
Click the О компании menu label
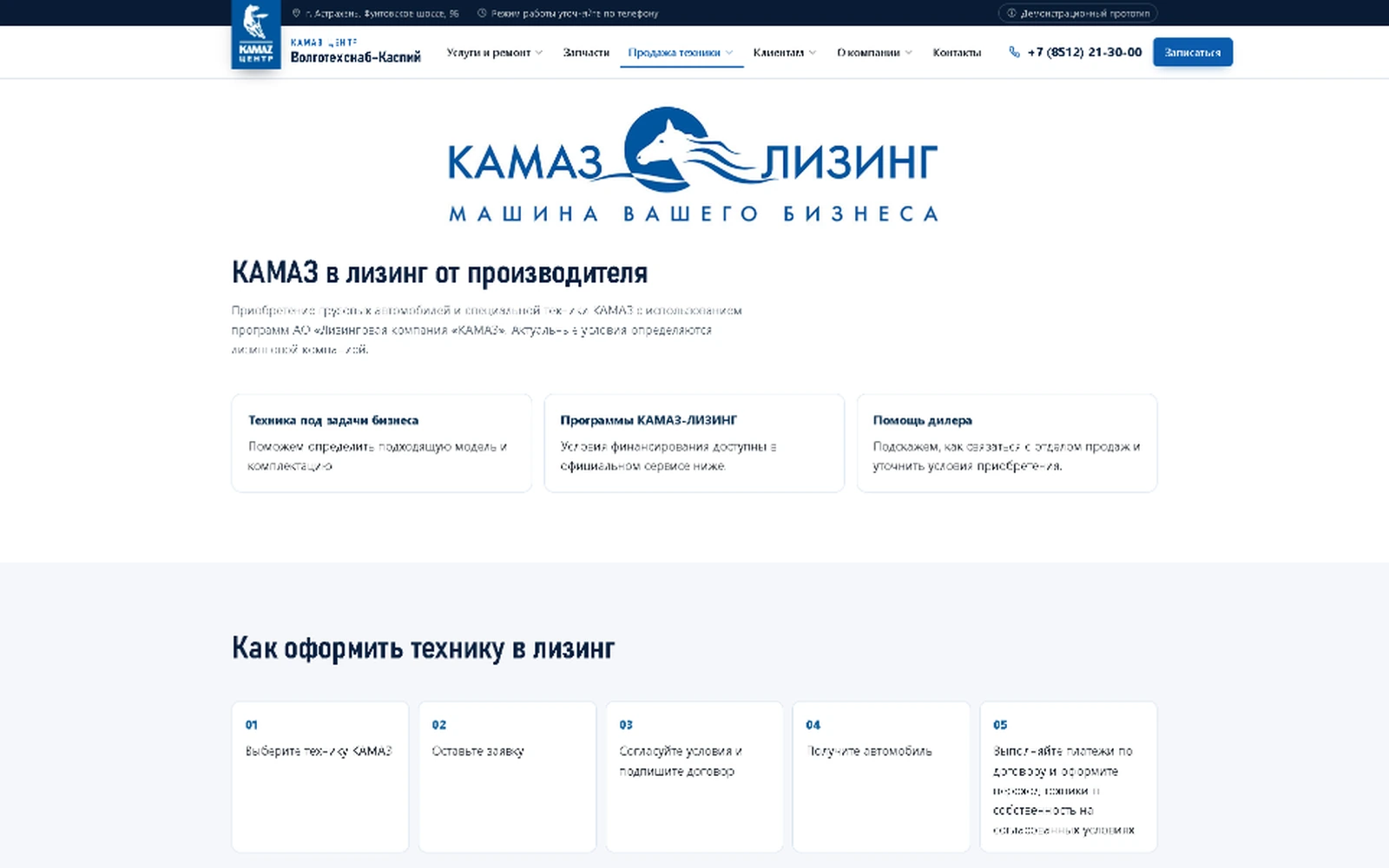tap(868, 52)
